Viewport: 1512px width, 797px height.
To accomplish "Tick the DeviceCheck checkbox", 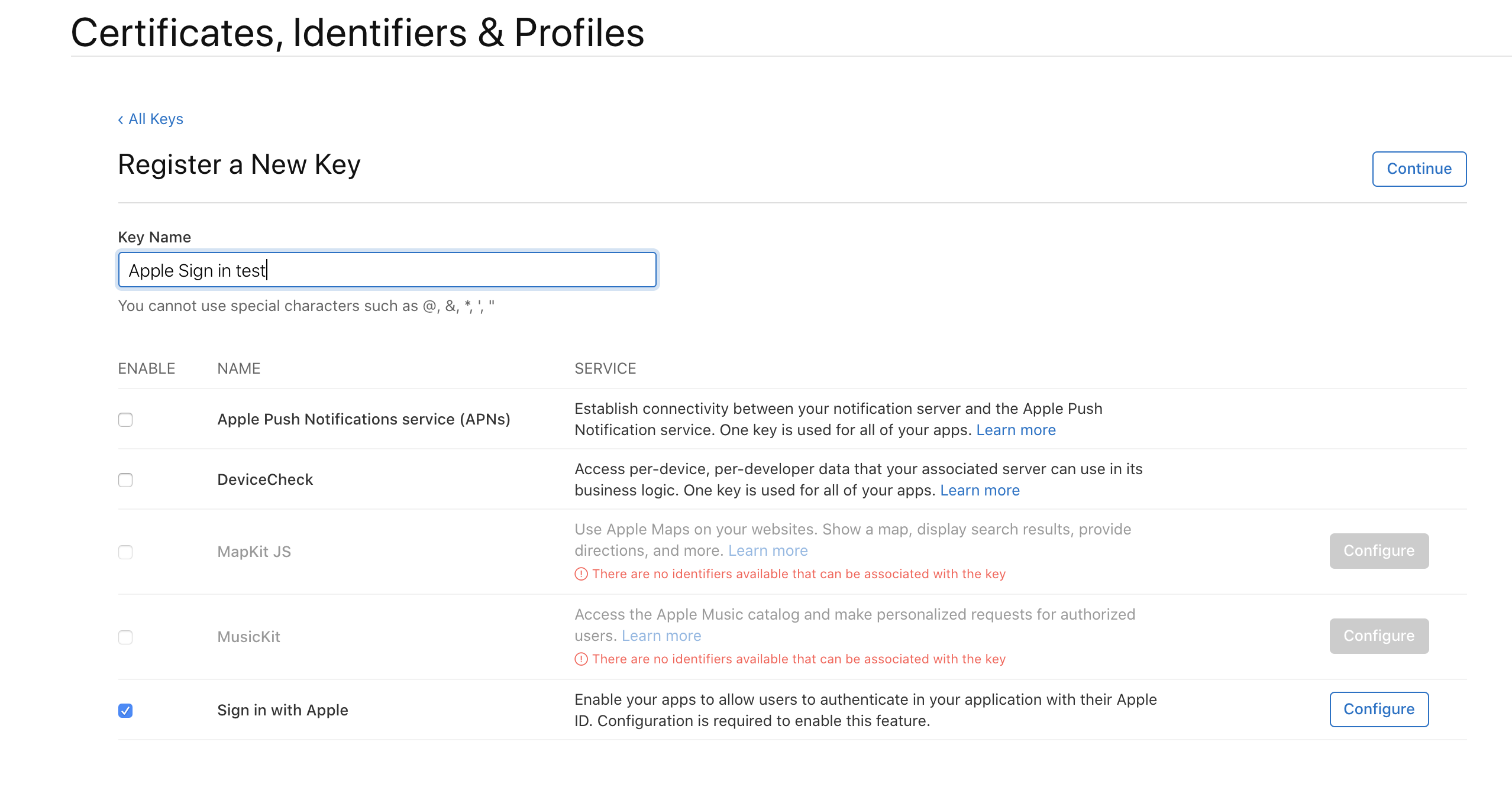I will (x=125, y=480).
